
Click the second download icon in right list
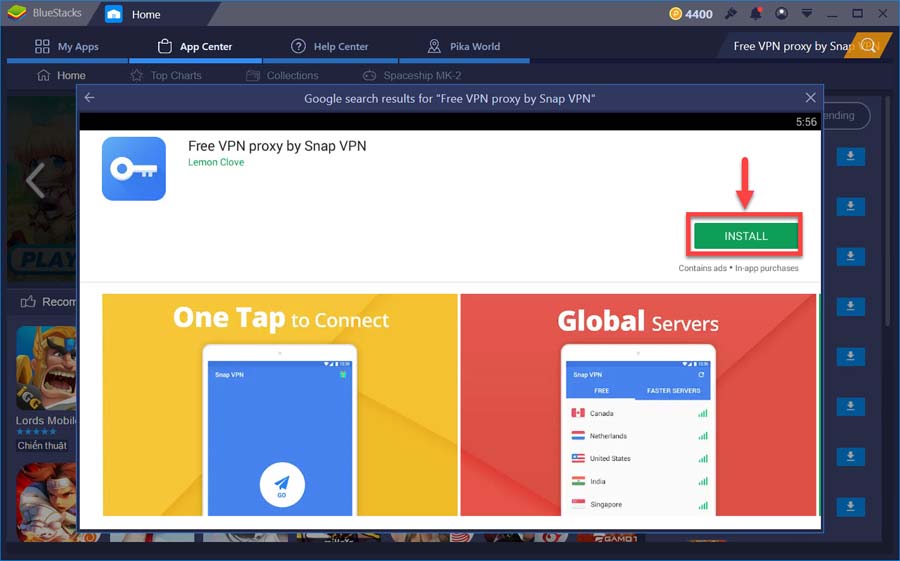click(851, 207)
